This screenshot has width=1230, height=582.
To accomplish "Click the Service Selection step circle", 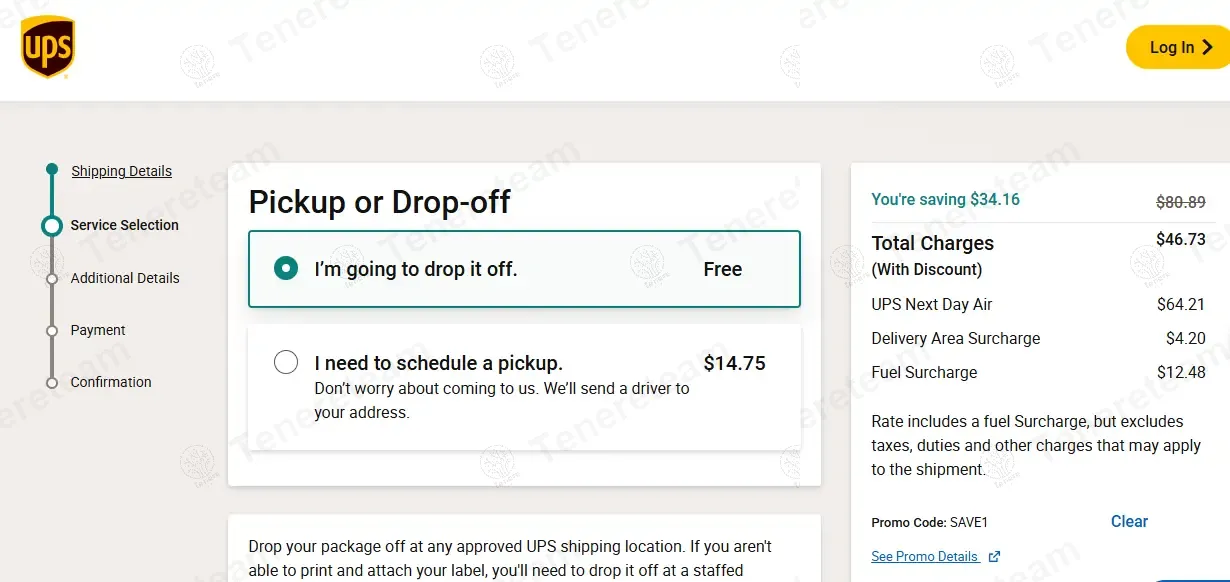I will [x=52, y=226].
